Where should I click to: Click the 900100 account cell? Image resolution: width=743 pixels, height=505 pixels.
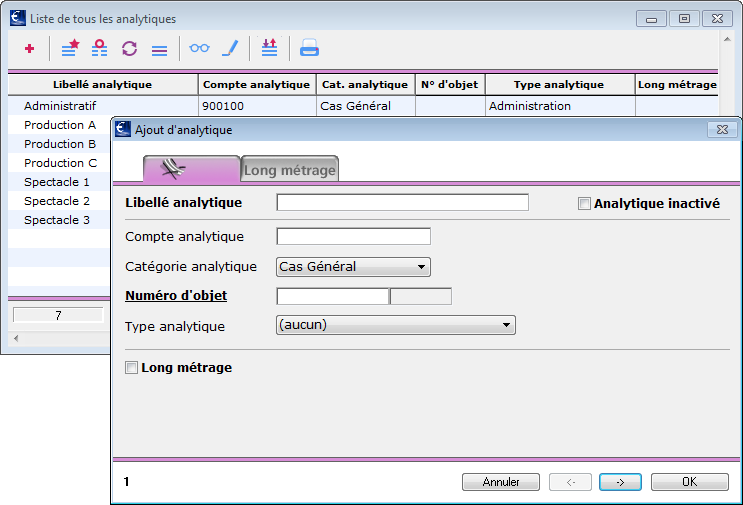pos(257,106)
